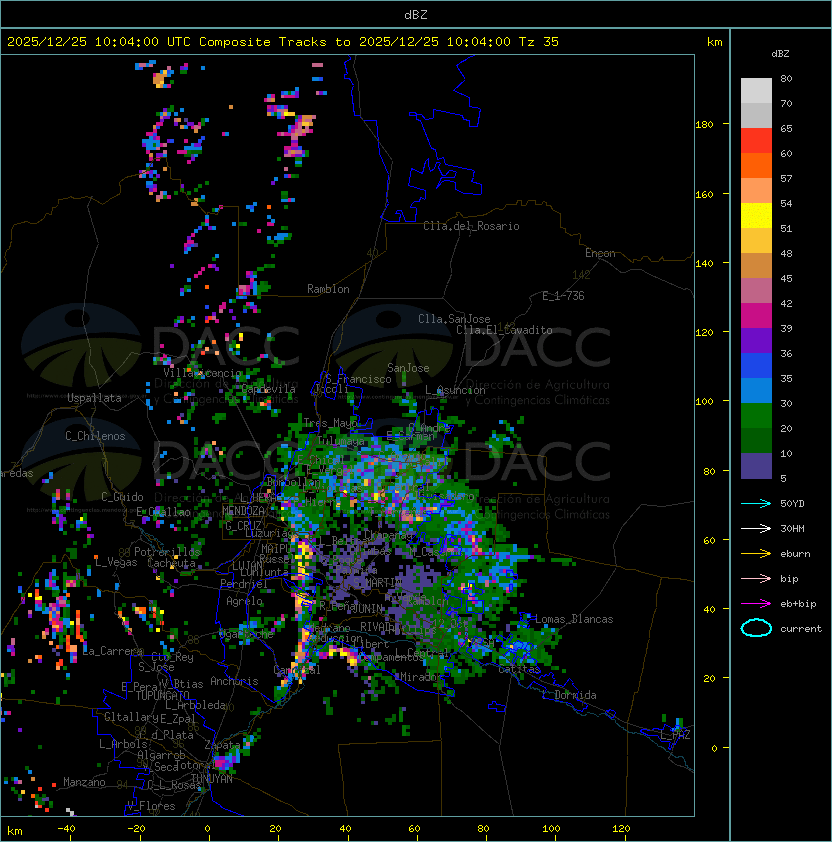Click the cyan ellipse 'current' symbol
The height and width of the screenshot is (842, 832).
tap(756, 628)
